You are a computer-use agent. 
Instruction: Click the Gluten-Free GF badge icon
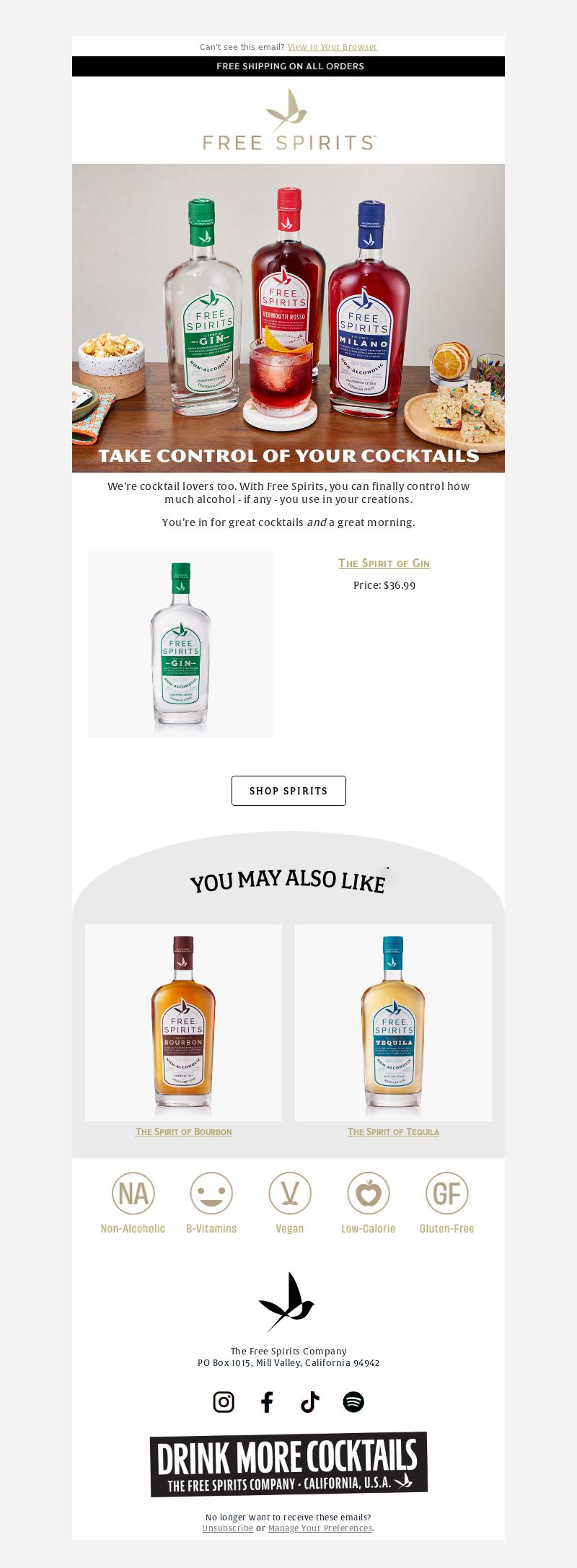pyautogui.click(x=447, y=1193)
